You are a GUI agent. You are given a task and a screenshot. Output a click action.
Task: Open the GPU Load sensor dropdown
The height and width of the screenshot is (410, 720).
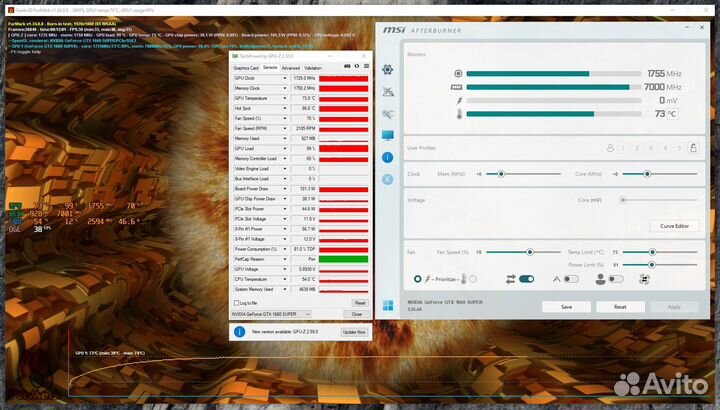[285, 149]
